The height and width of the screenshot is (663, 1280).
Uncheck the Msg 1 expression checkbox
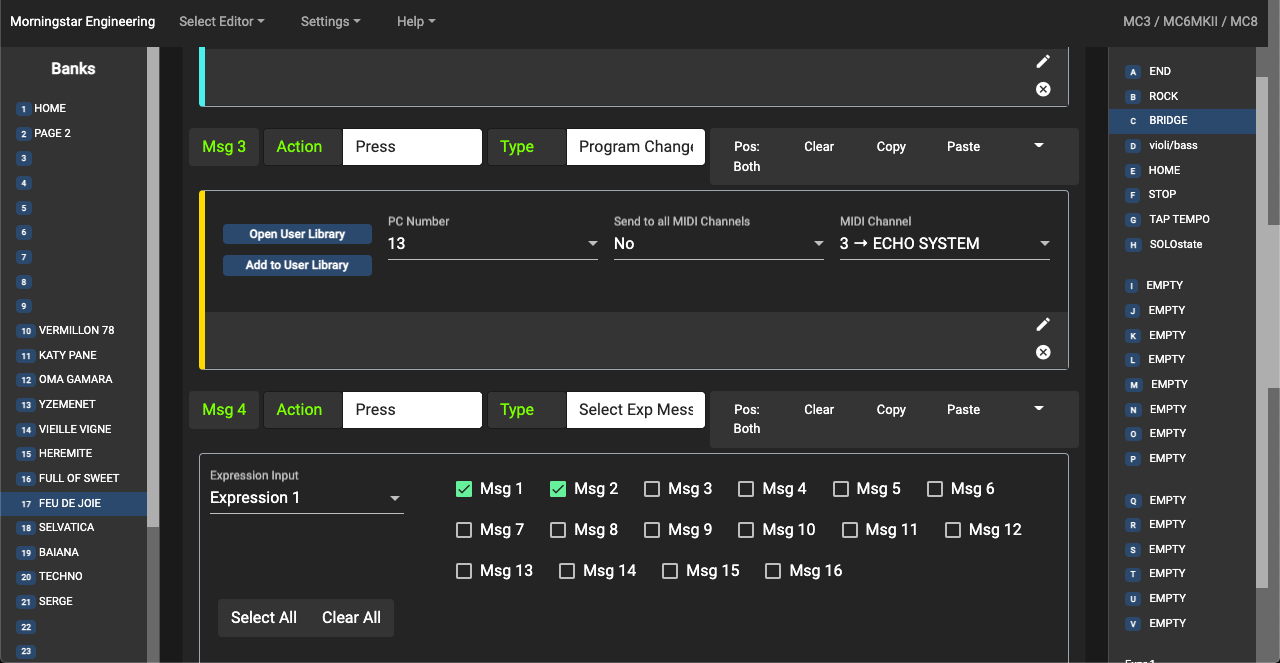(464, 489)
